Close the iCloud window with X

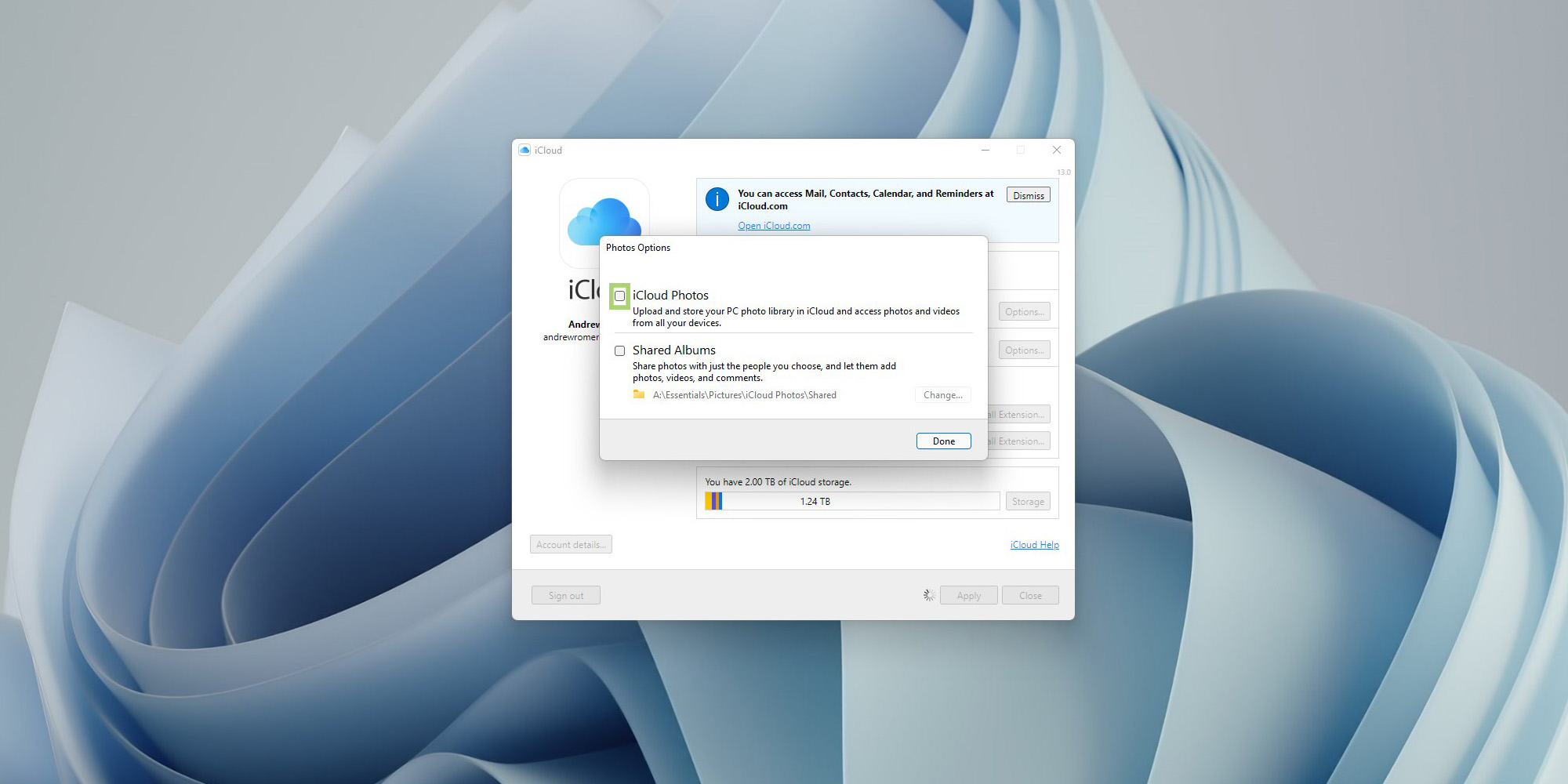tap(1056, 150)
